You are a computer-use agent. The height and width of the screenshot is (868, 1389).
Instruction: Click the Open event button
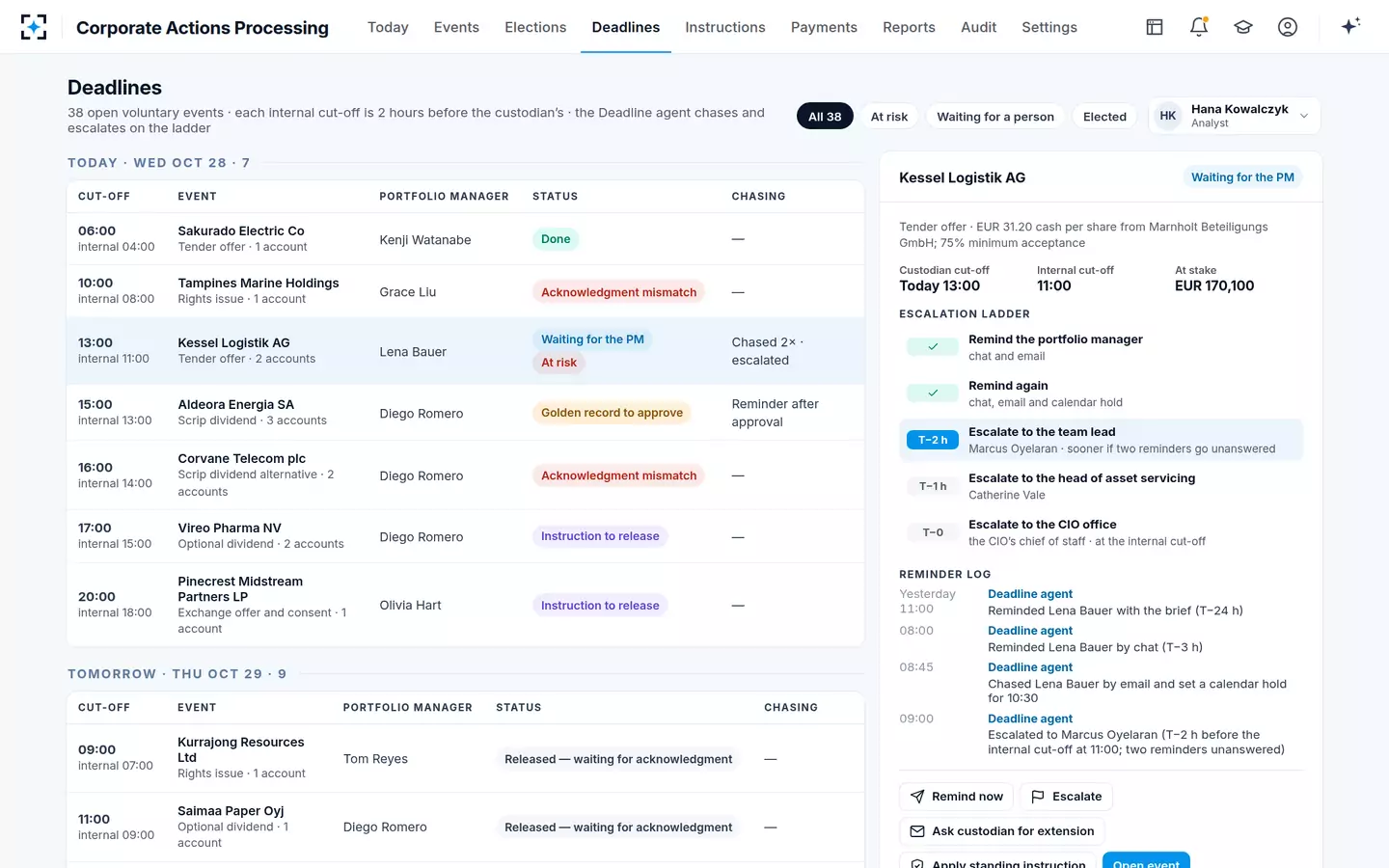1146,860
